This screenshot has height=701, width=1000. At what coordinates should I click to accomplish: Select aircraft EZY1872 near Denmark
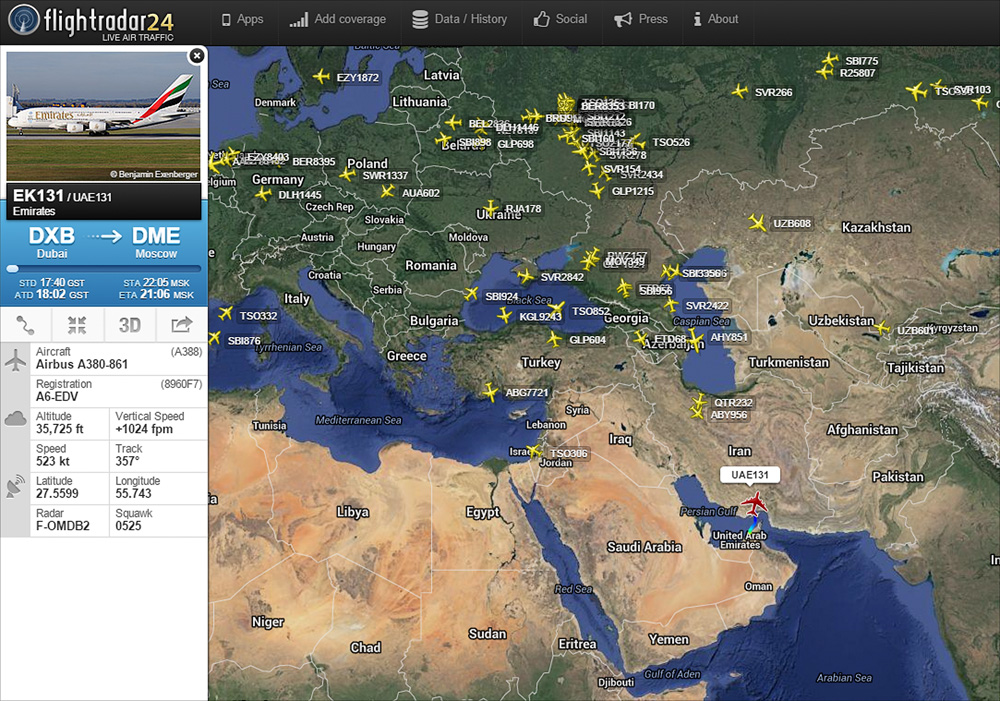(321, 77)
